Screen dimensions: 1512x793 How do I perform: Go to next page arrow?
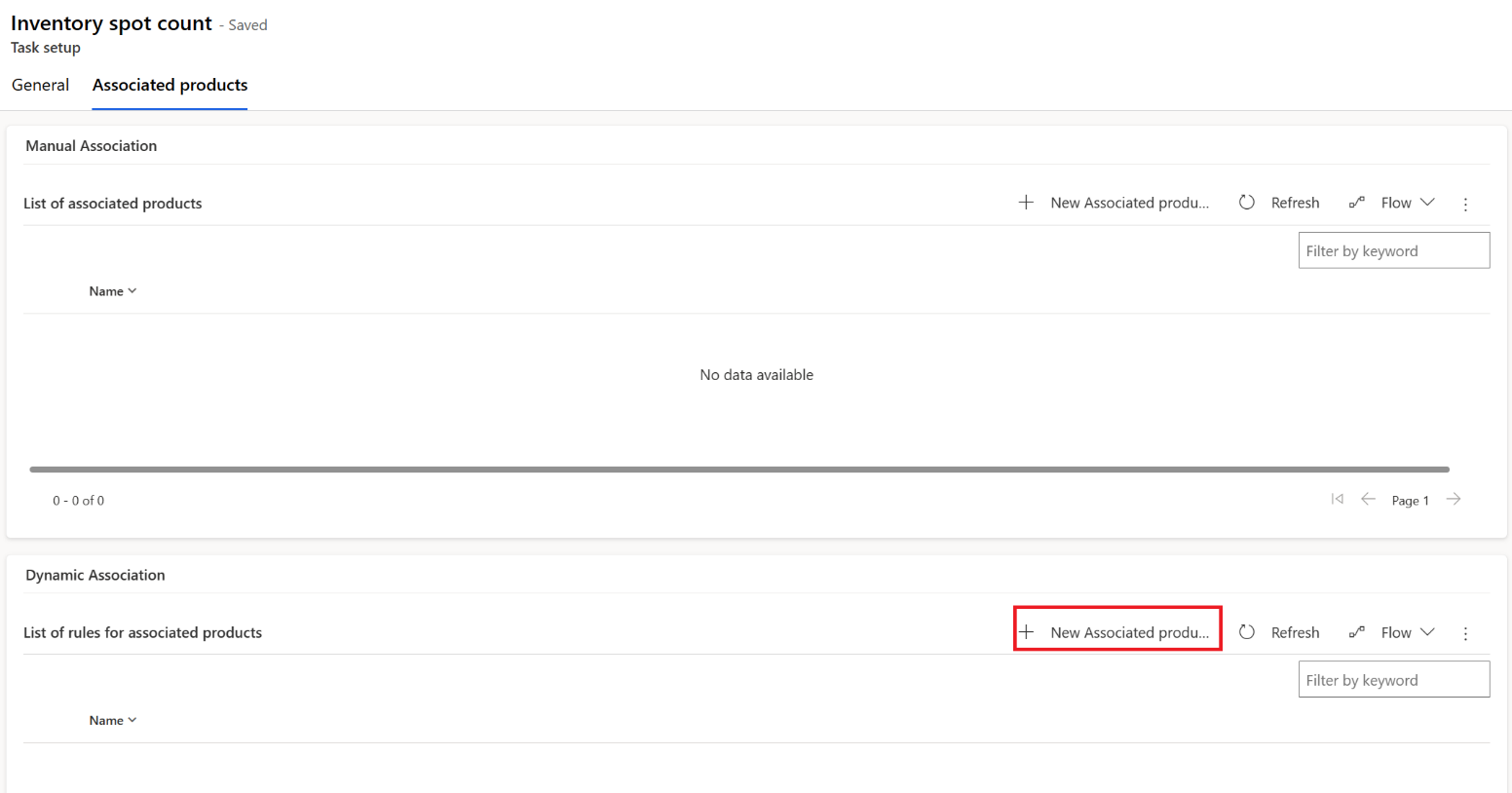1454,499
